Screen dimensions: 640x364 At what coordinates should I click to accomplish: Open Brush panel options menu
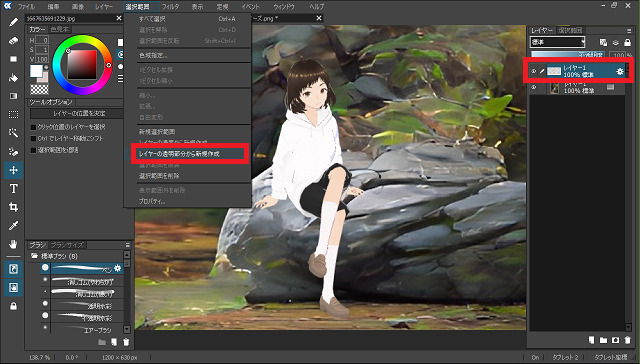point(128,245)
